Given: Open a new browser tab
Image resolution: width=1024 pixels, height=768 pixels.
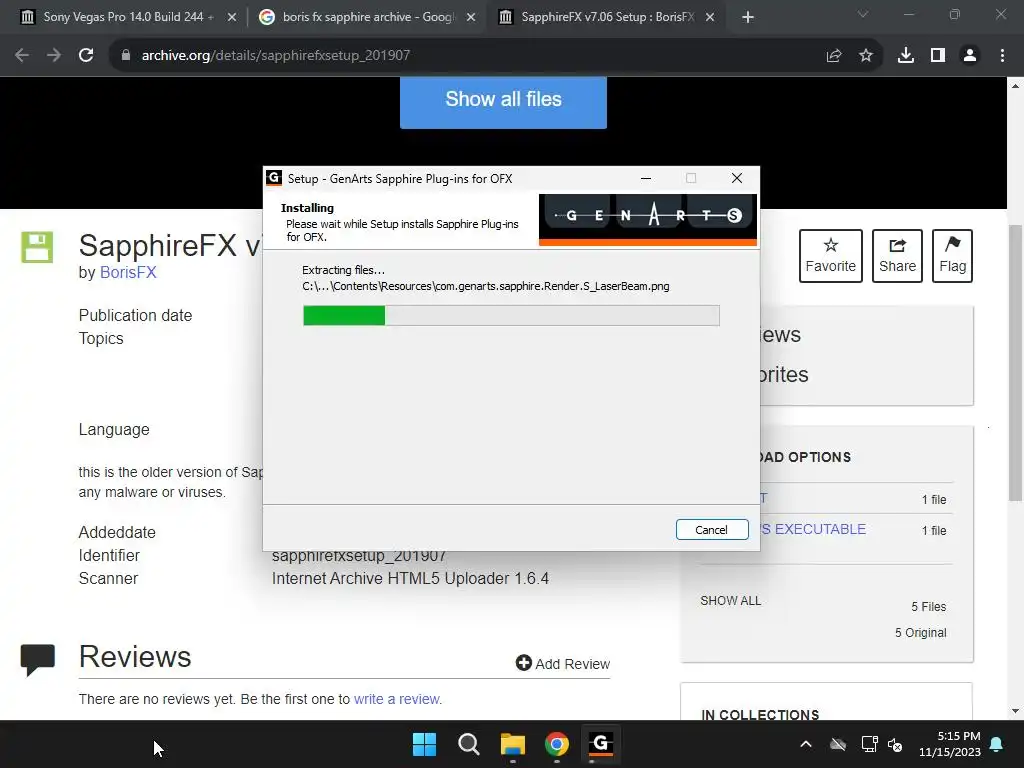Looking at the screenshot, I should (748, 18).
